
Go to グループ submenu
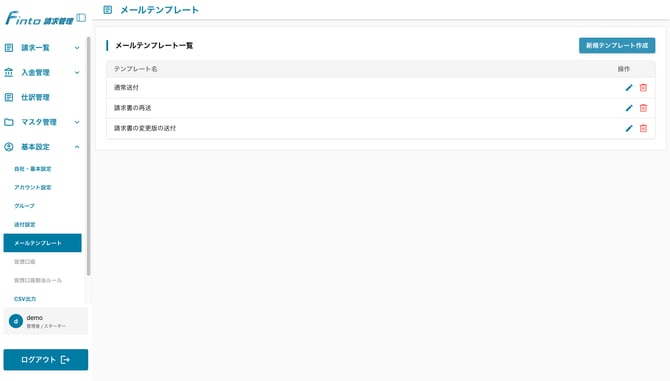pyautogui.click(x=24, y=206)
